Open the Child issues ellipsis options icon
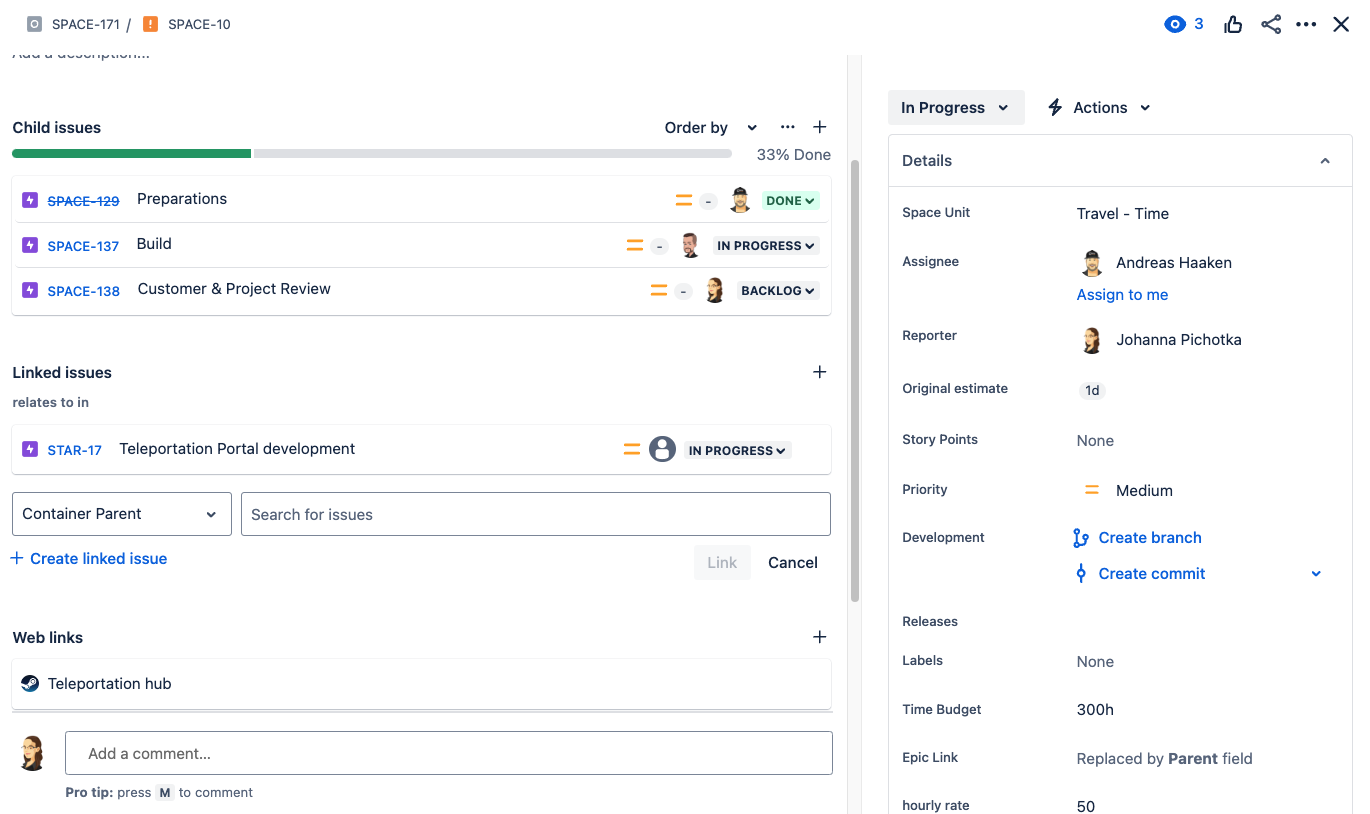The image size is (1370, 814). pyautogui.click(x=787, y=127)
